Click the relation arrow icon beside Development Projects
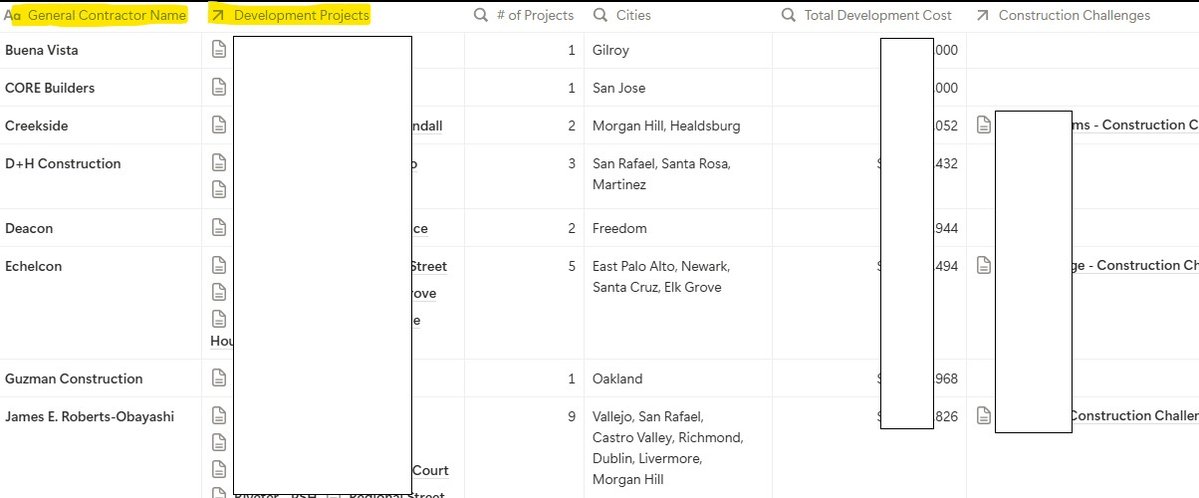Viewport: 1199px width, 498px height. pos(218,15)
